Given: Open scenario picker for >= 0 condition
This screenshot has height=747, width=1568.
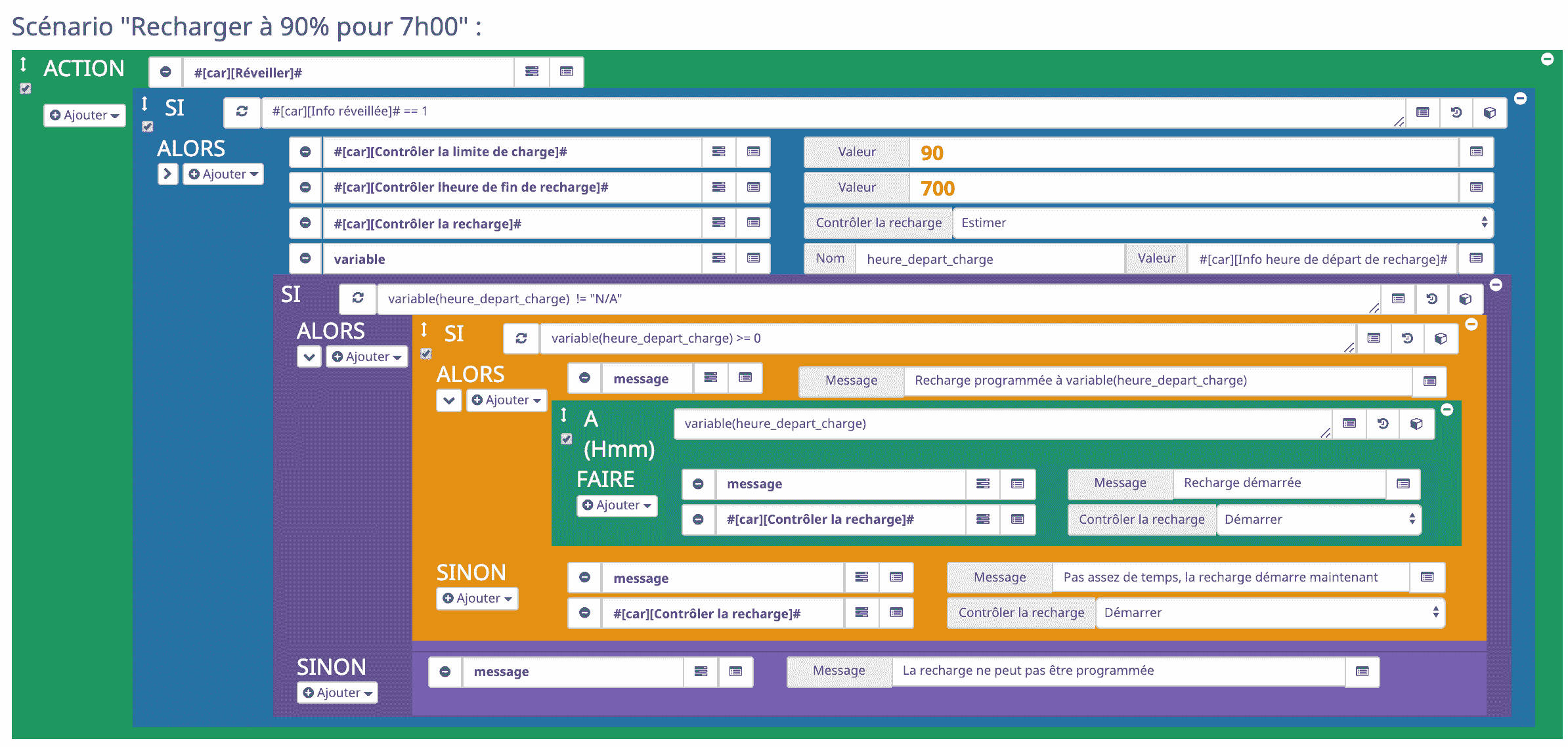Looking at the screenshot, I should (1407, 338).
